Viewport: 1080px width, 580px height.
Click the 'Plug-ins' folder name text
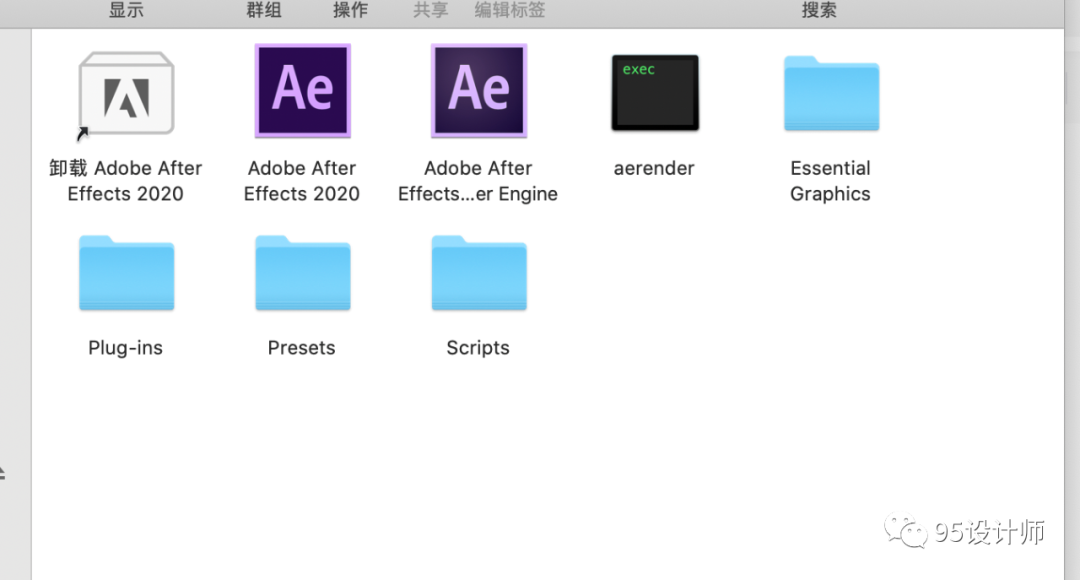coord(125,348)
